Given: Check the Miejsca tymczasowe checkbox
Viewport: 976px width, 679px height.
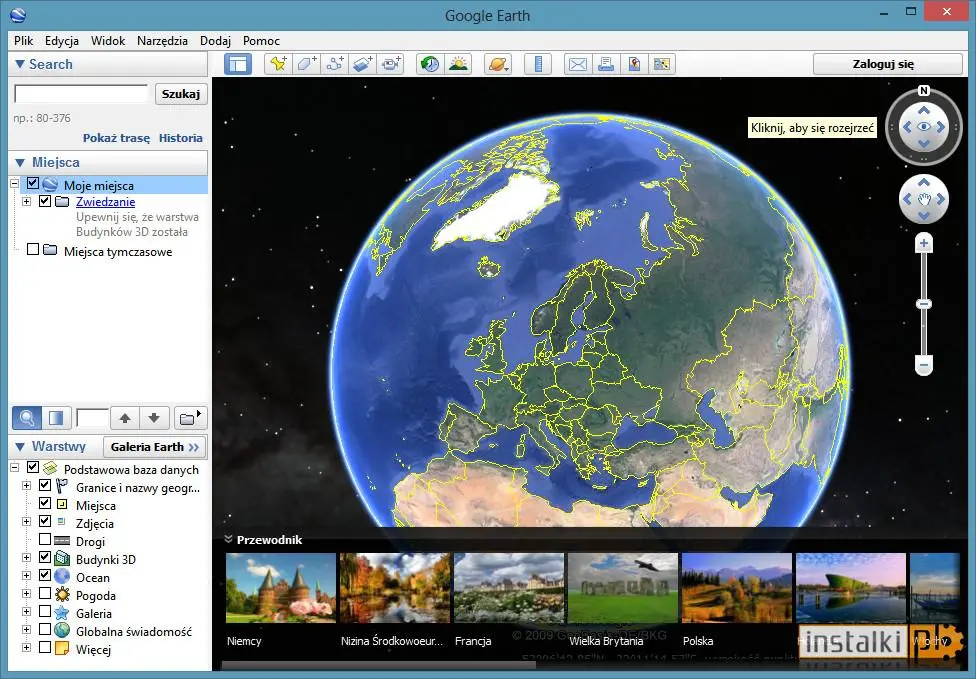Looking at the screenshot, I should [x=33, y=250].
